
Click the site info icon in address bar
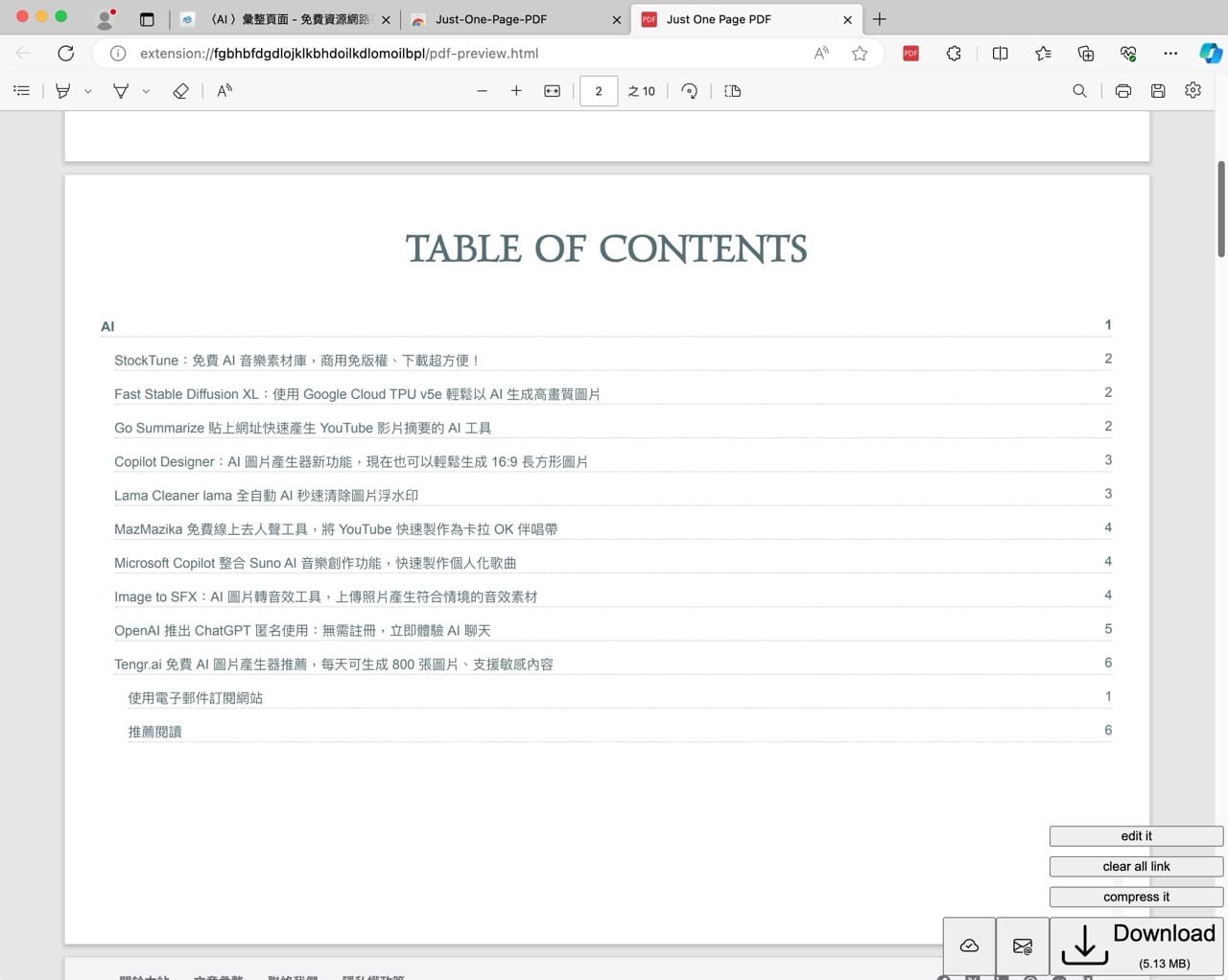[x=117, y=54]
